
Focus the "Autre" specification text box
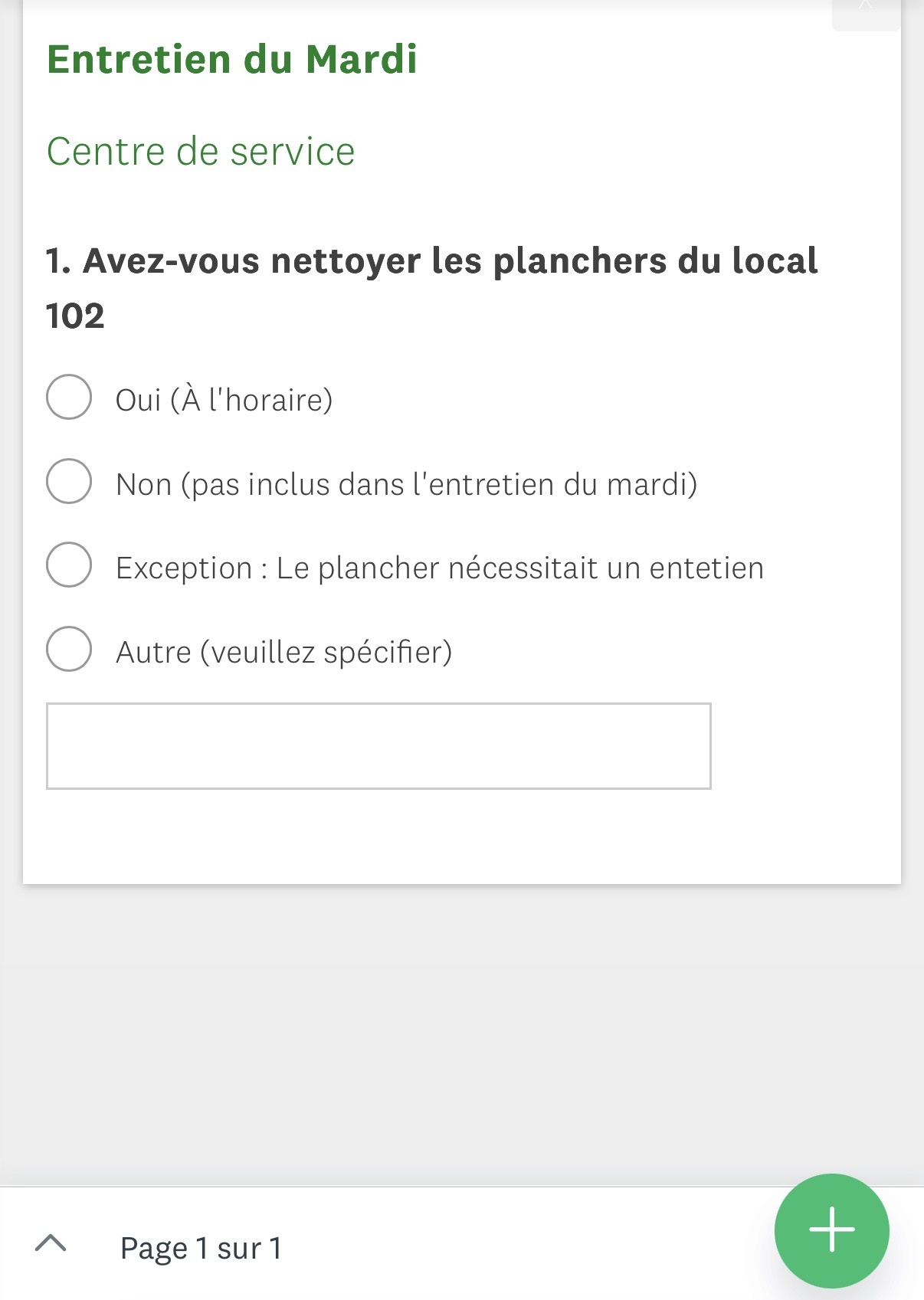tap(378, 745)
